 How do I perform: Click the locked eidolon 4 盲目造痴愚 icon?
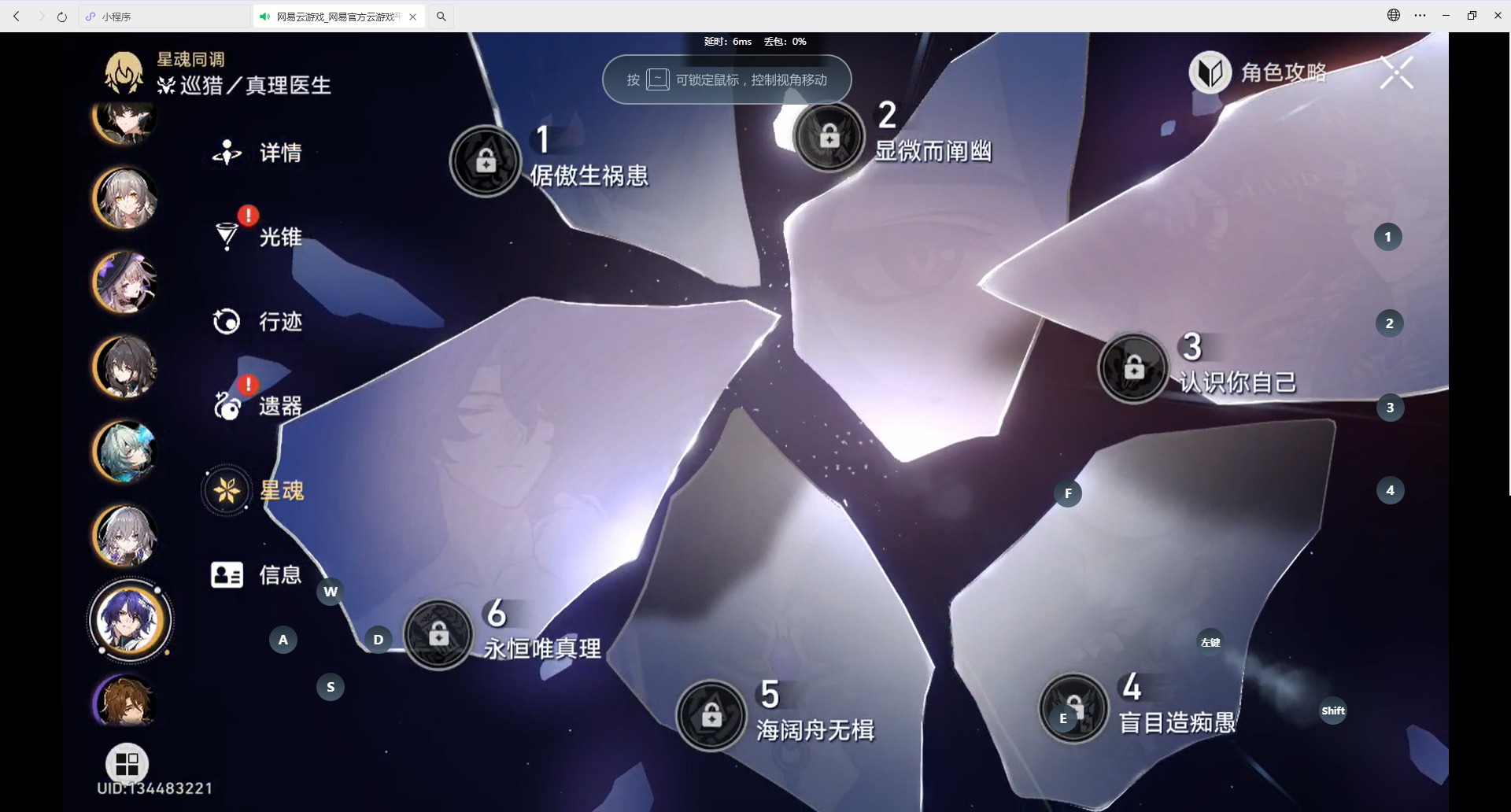pyautogui.click(x=1073, y=708)
